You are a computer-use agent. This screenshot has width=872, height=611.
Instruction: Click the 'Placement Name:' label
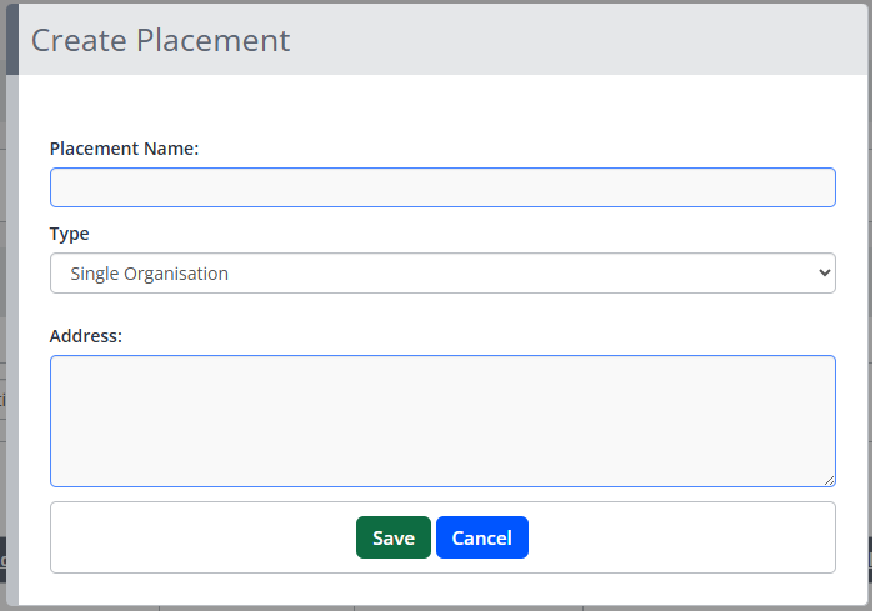(124, 149)
